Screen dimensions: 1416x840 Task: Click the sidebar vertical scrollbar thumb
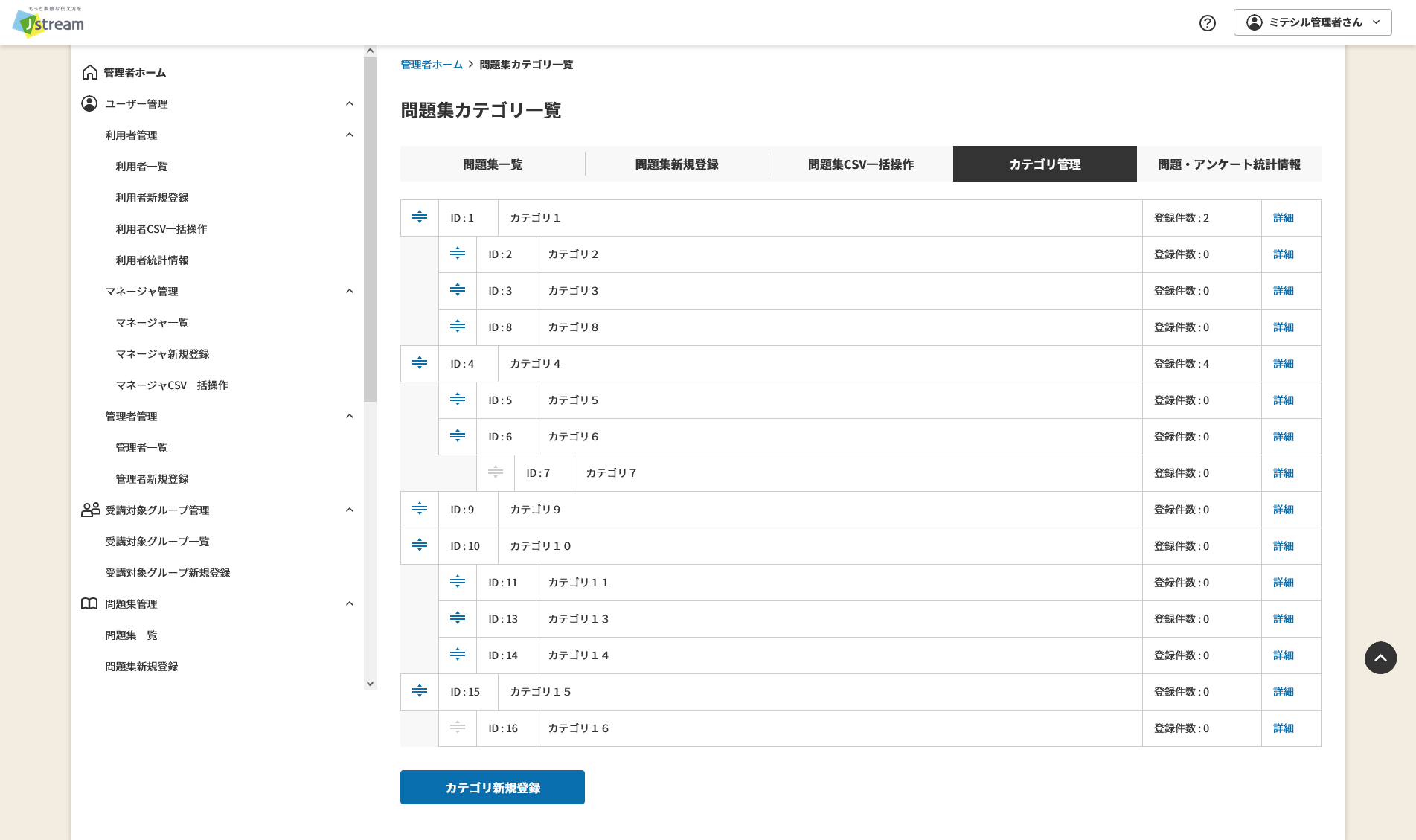370,229
